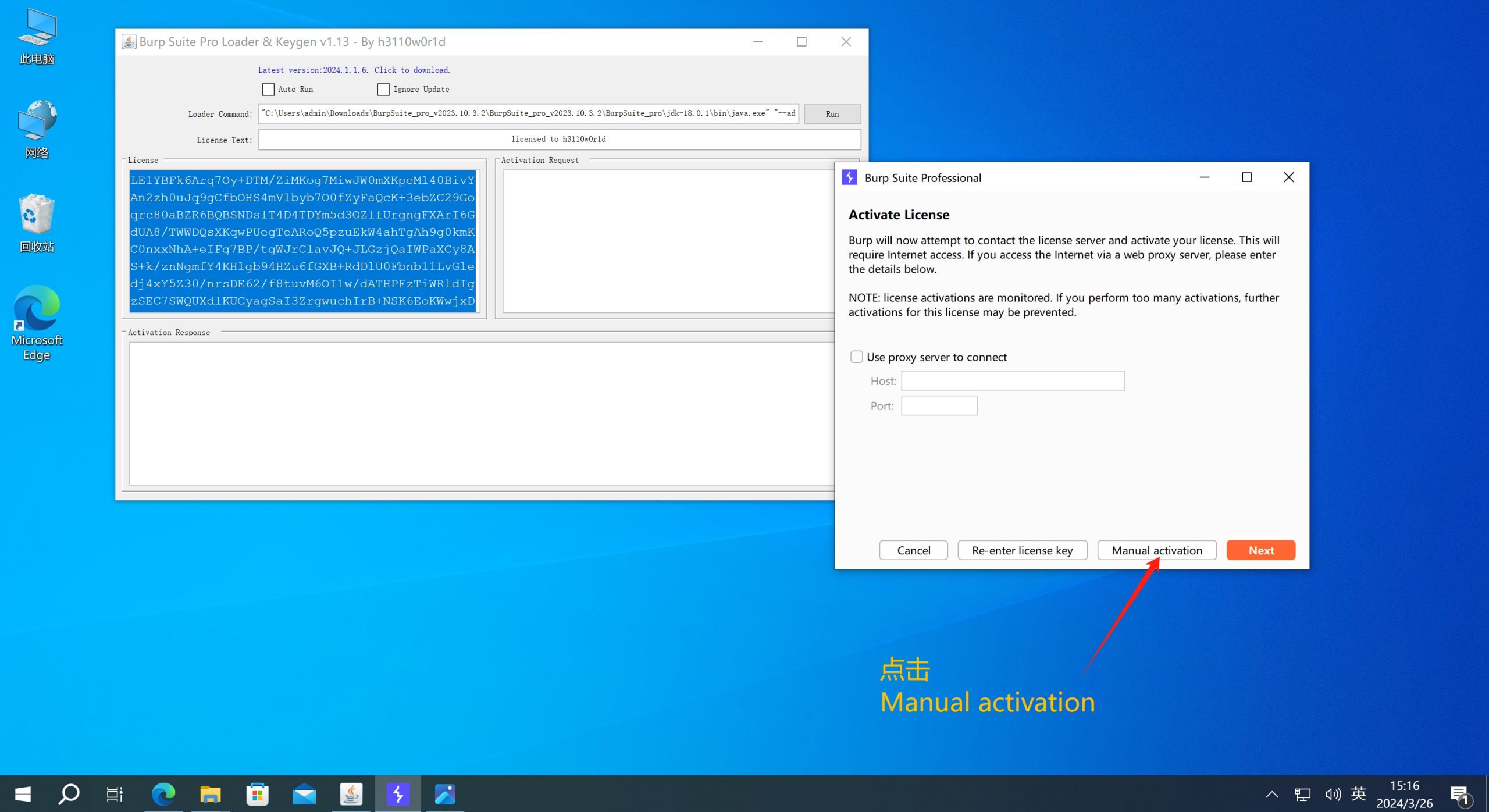Switch input language 英 indicator
Screen dimensions: 1489x812
[1359, 793]
